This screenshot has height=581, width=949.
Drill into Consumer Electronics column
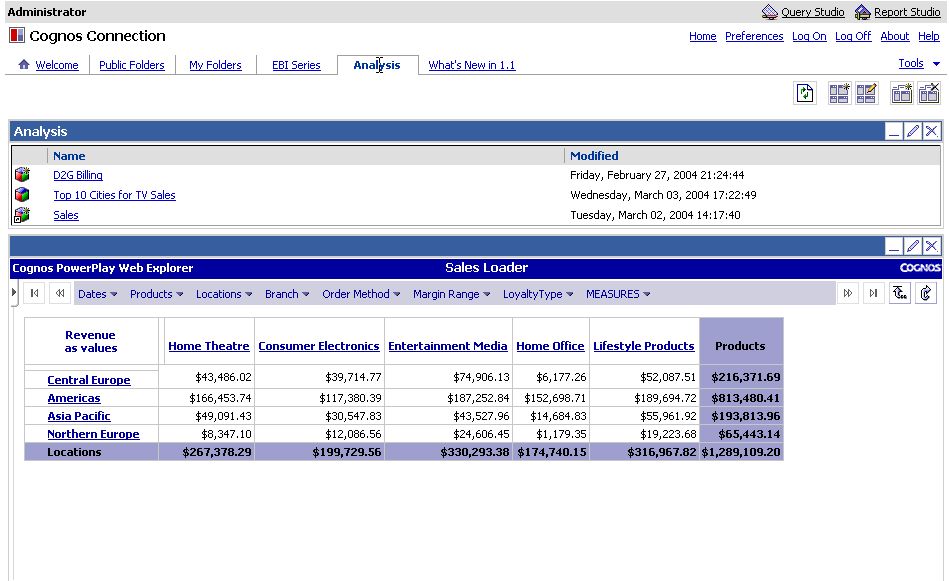point(319,346)
